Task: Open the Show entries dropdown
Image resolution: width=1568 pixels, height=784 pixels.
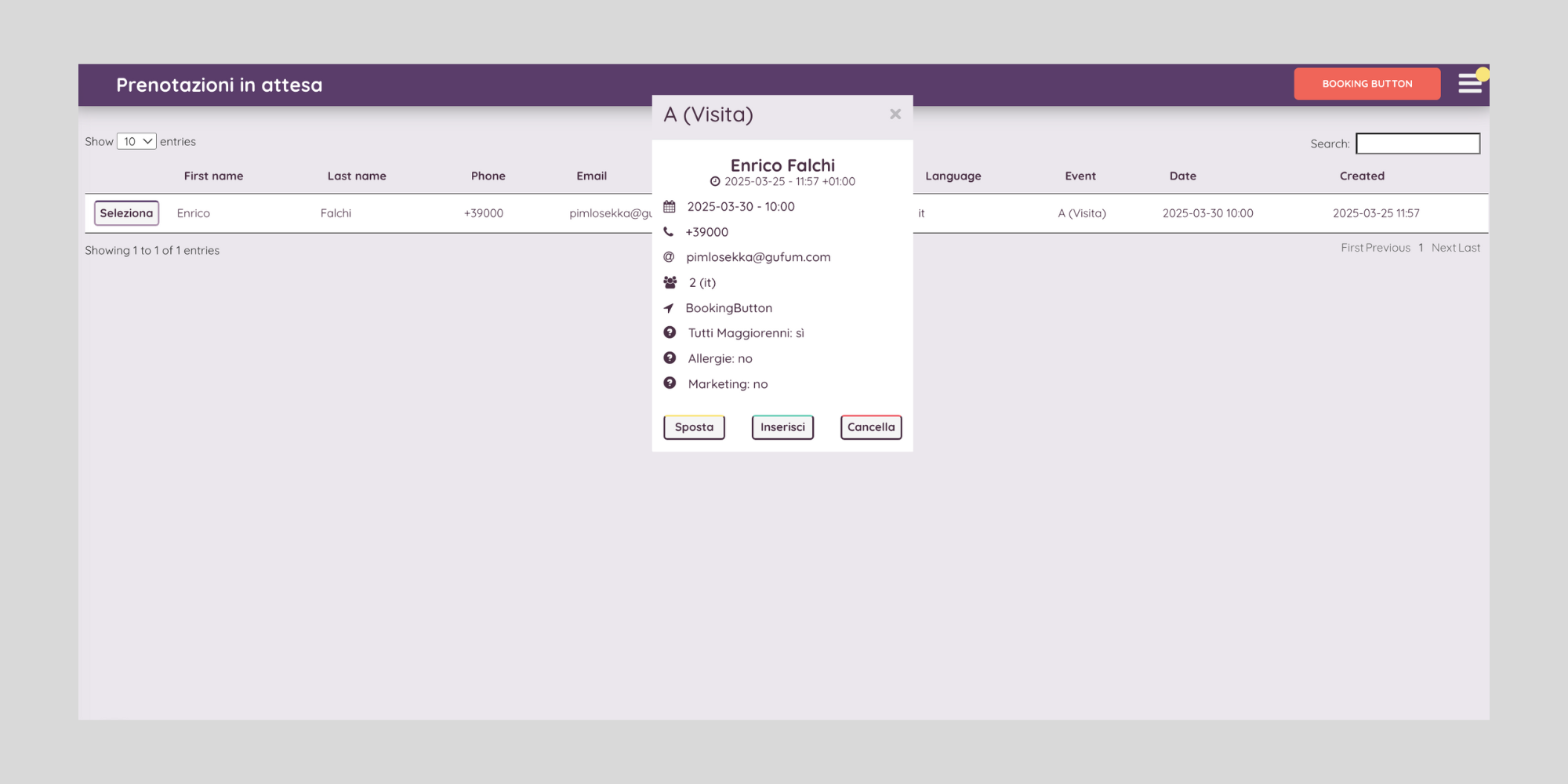Action: point(136,141)
